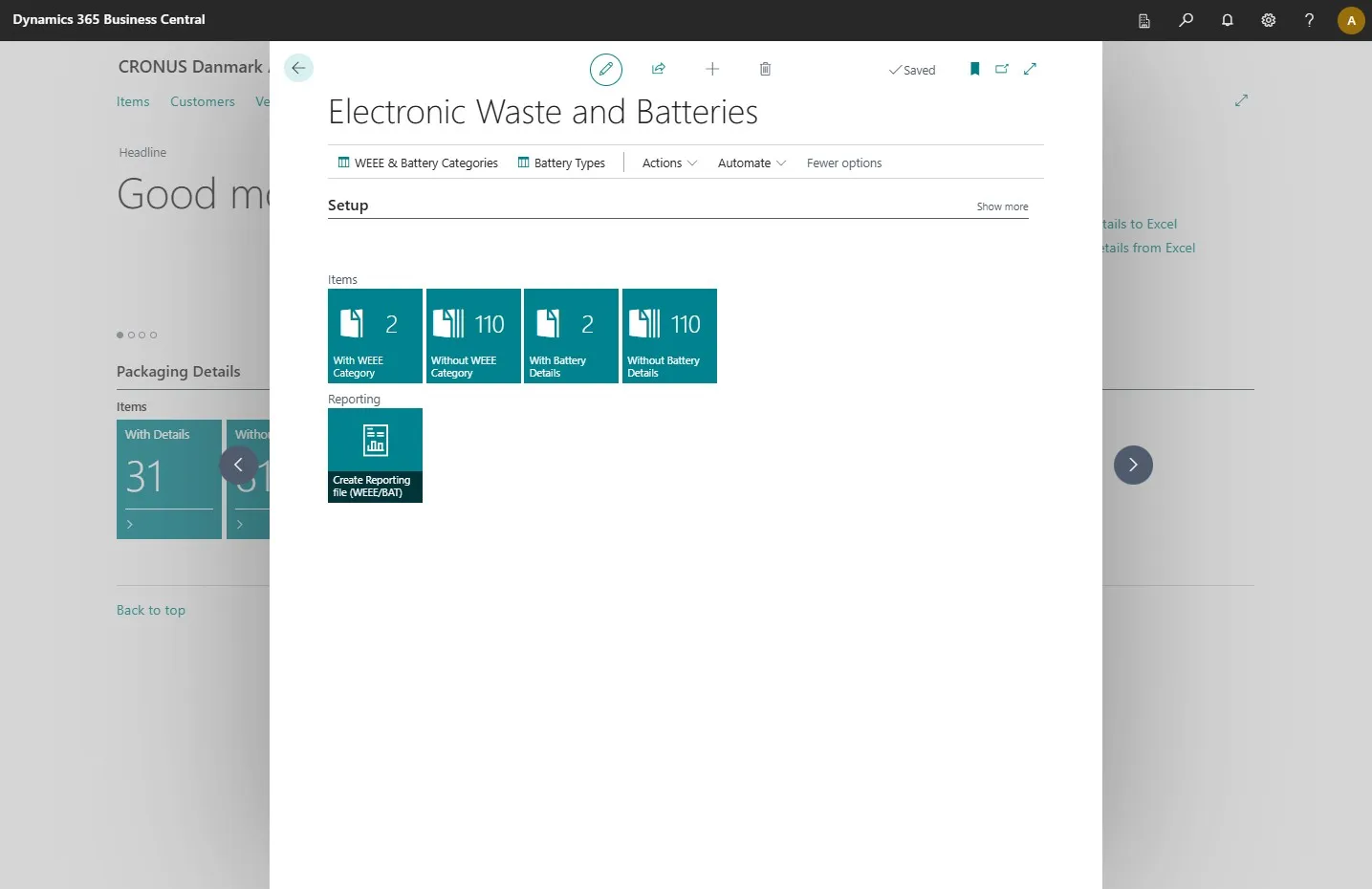Click the previous arrow circle button
Screen dimensions: 1372x889
(238, 465)
